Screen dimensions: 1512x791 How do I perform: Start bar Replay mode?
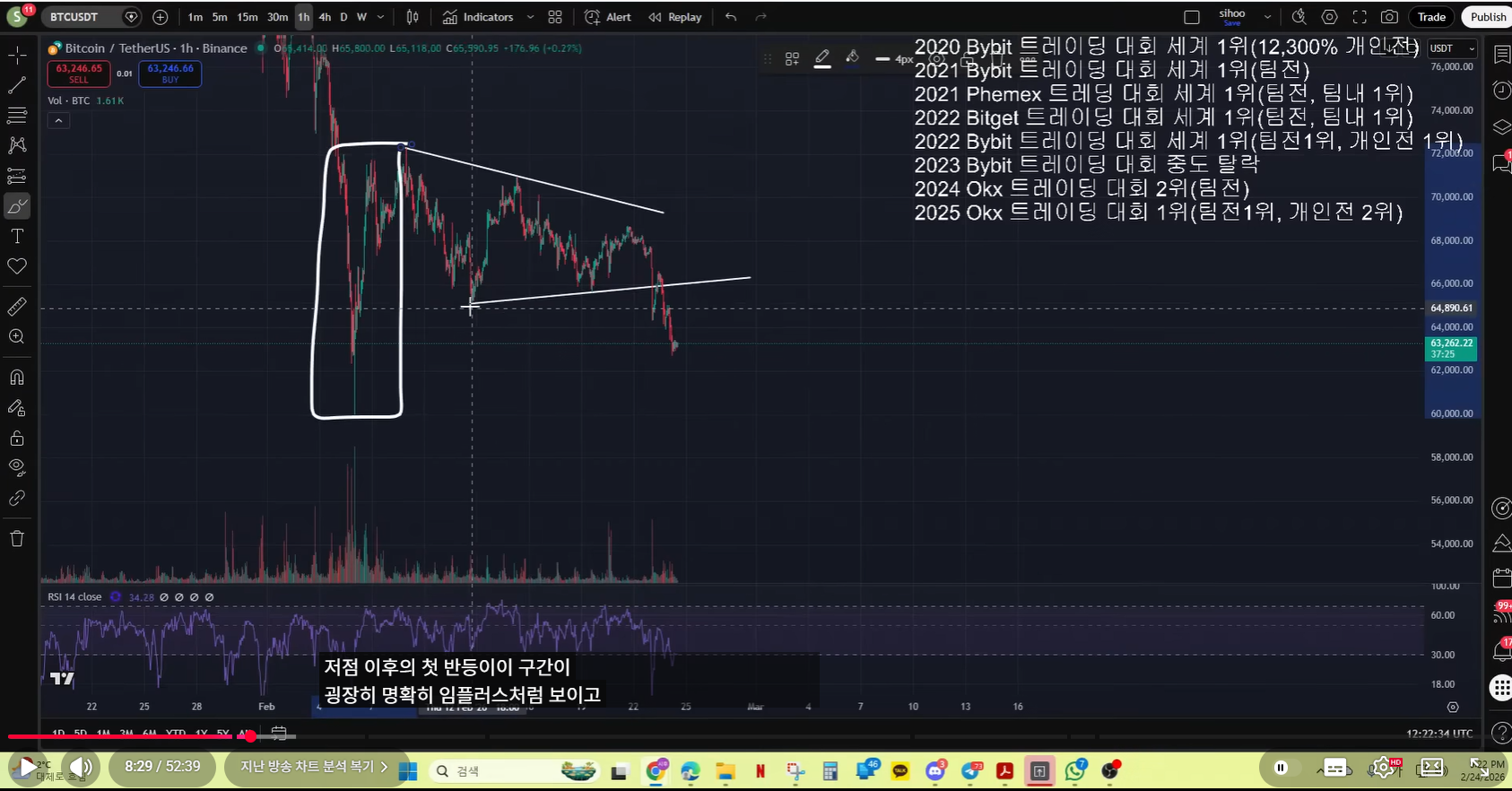tap(674, 17)
